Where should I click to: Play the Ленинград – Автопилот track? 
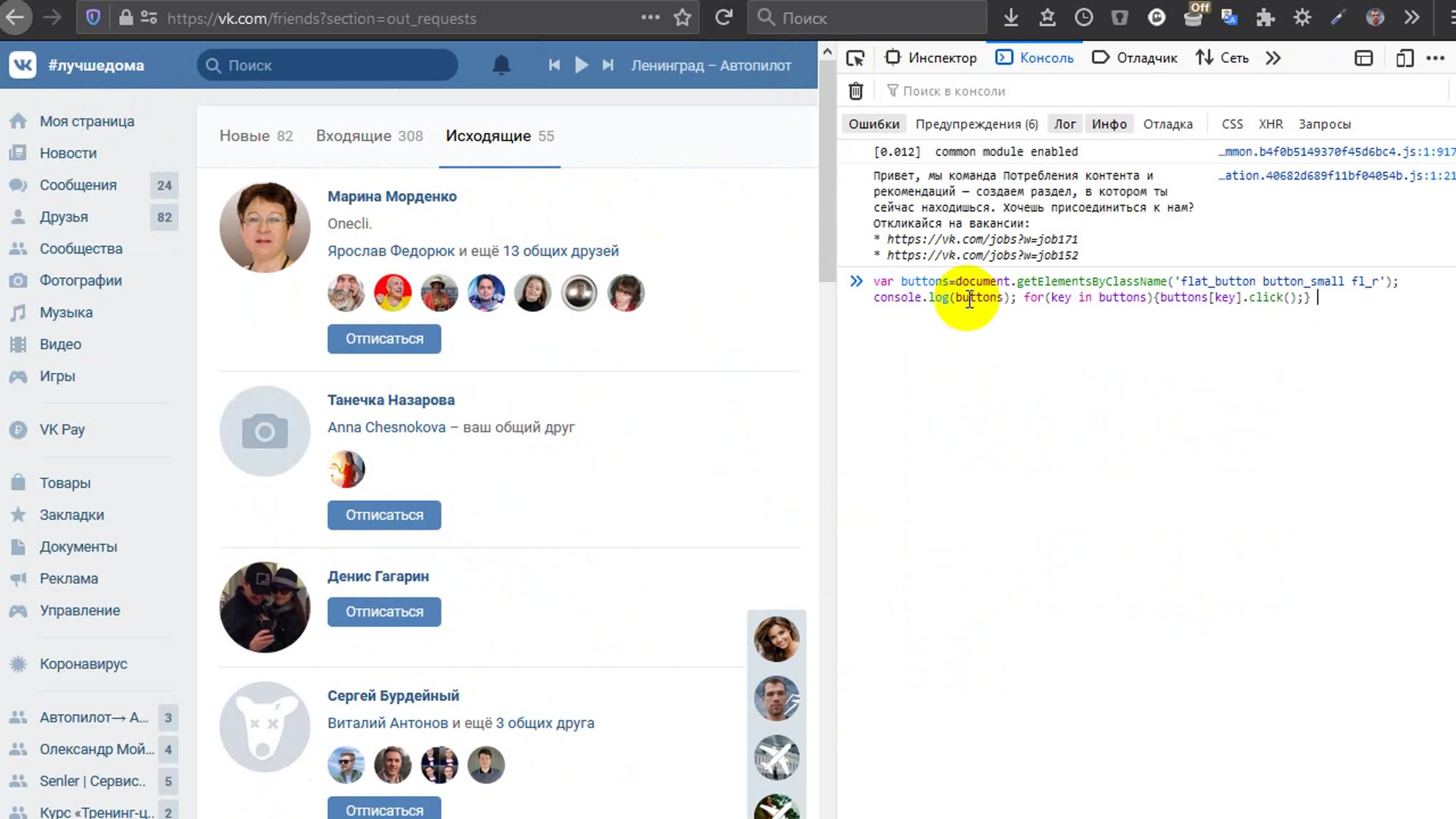point(581,65)
